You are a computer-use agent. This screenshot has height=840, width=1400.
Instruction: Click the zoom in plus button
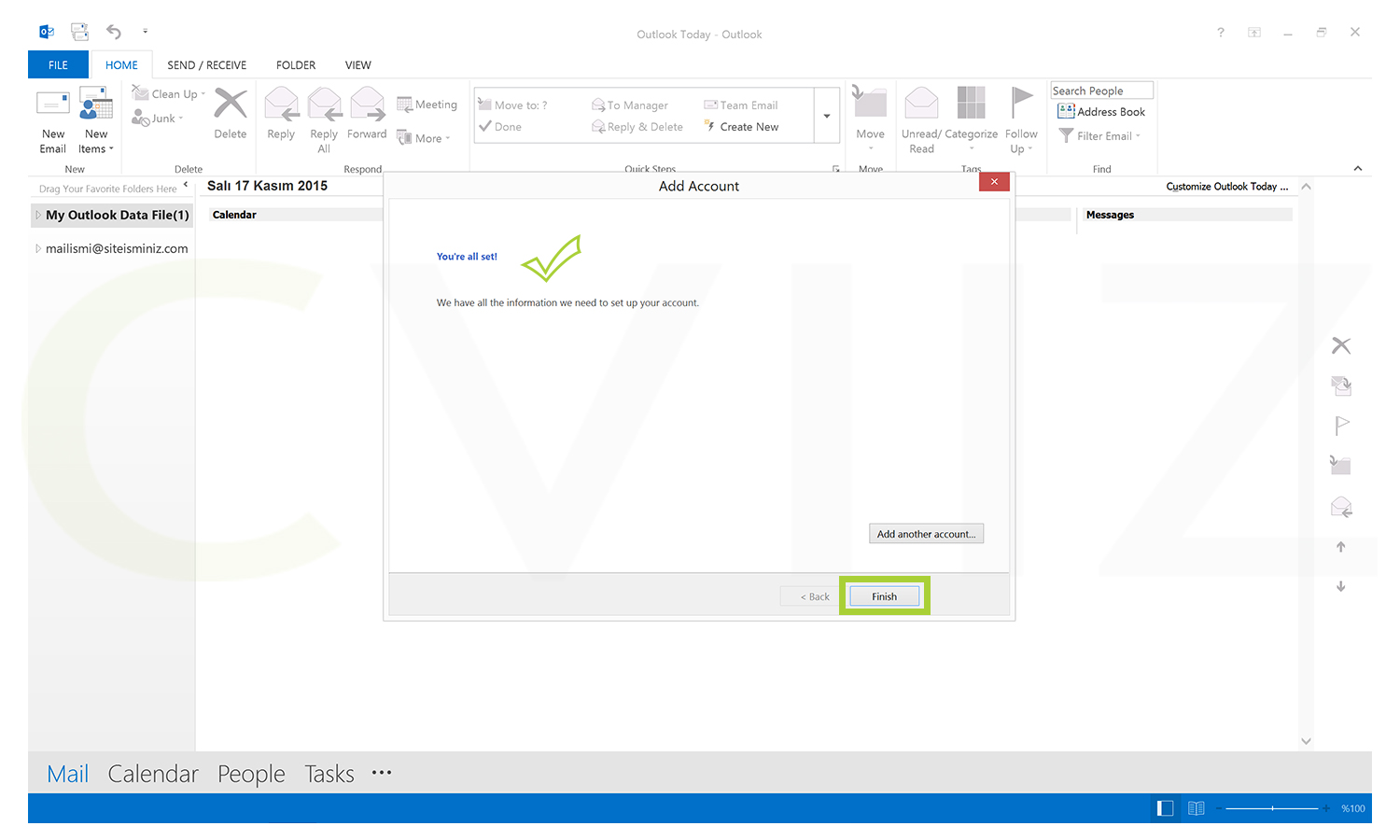click(1325, 808)
